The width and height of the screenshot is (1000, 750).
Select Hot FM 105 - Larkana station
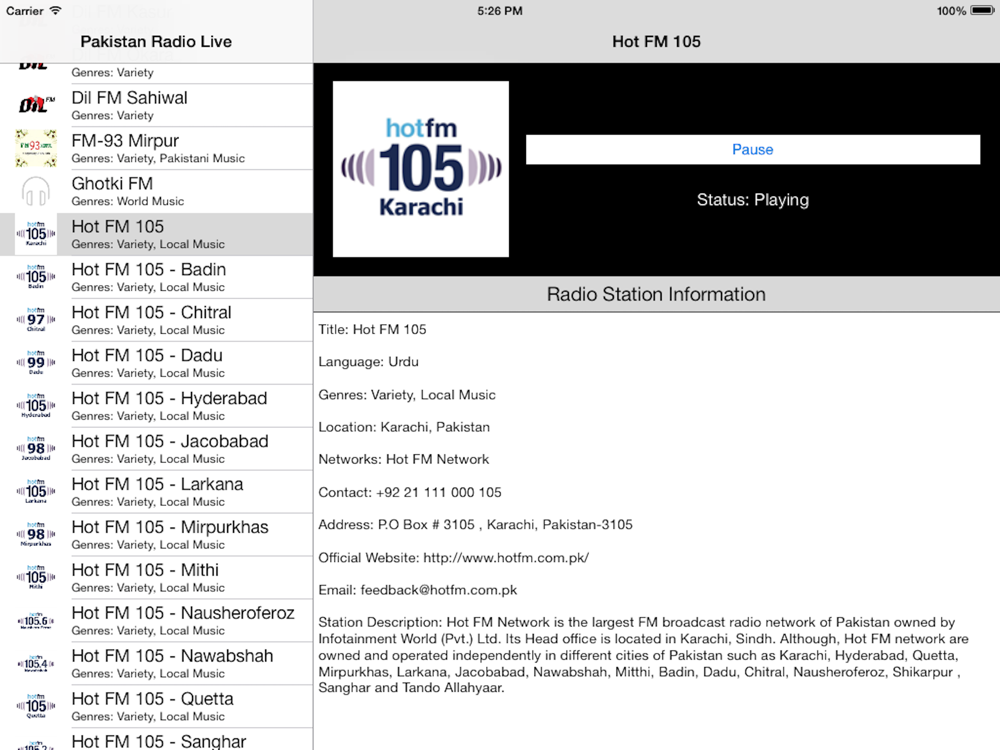coord(156,492)
